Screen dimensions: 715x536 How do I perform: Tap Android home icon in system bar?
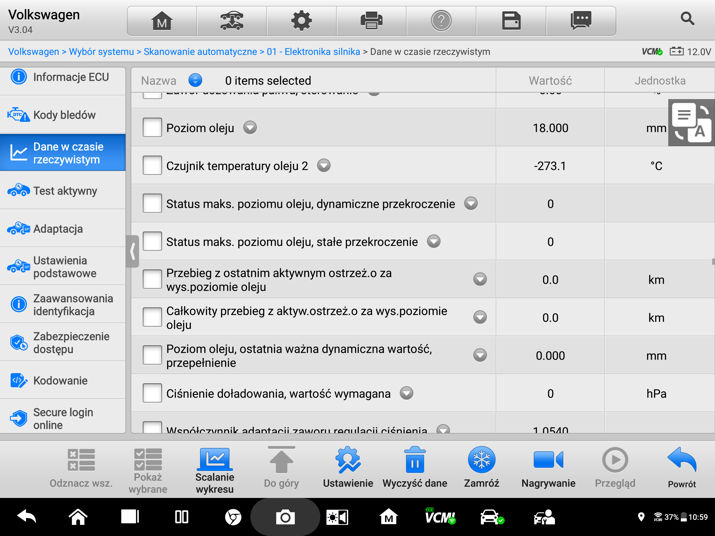point(78,517)
